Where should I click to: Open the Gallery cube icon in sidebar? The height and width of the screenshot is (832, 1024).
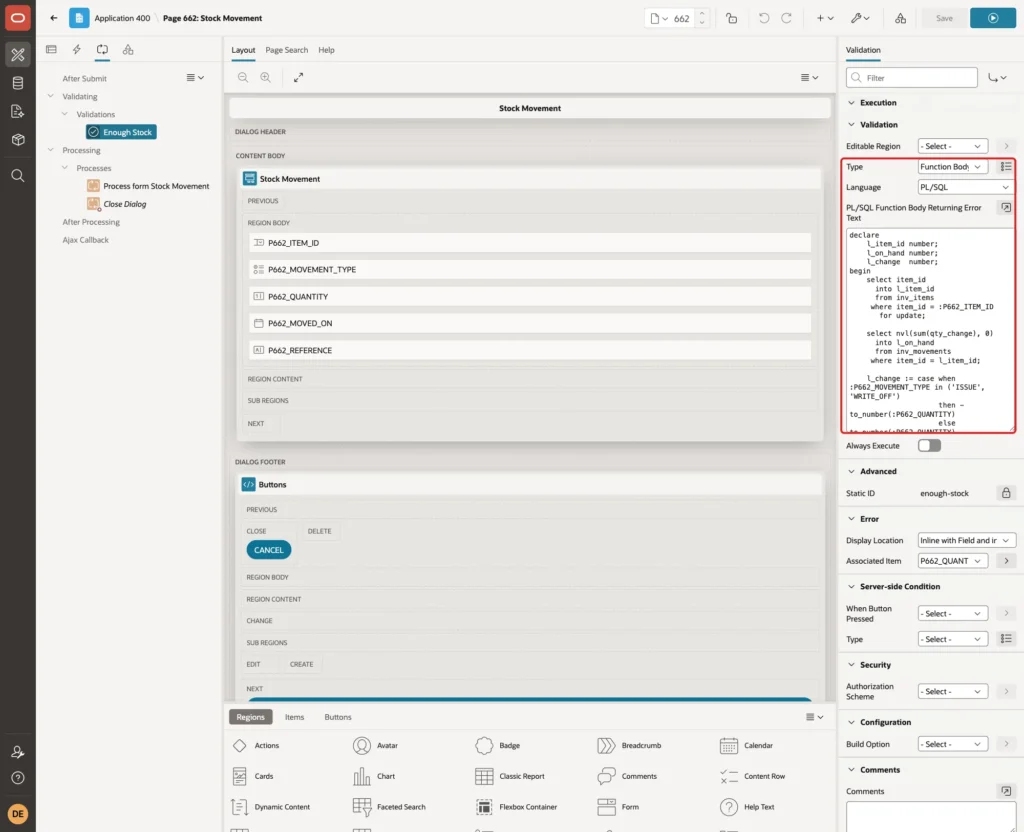tap(18, 140)
